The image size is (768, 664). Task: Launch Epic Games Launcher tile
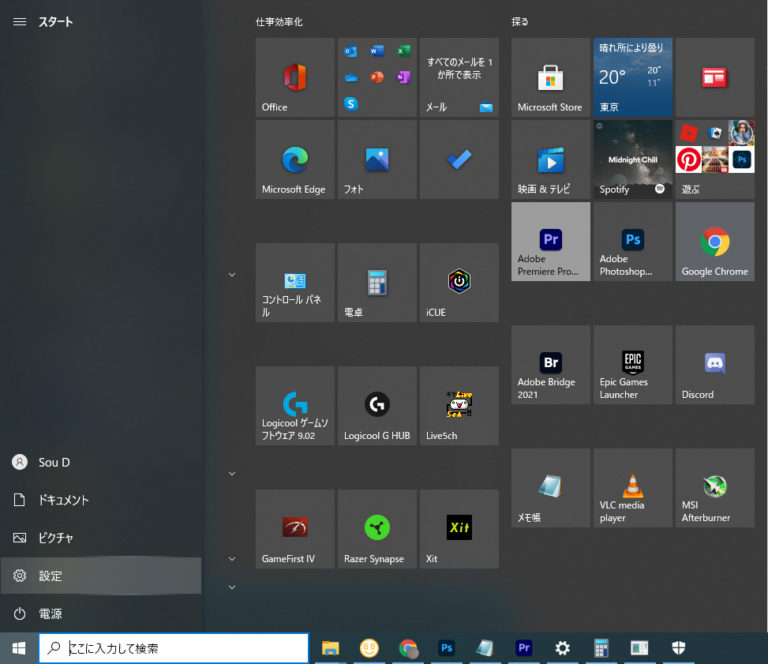(632, 364)
